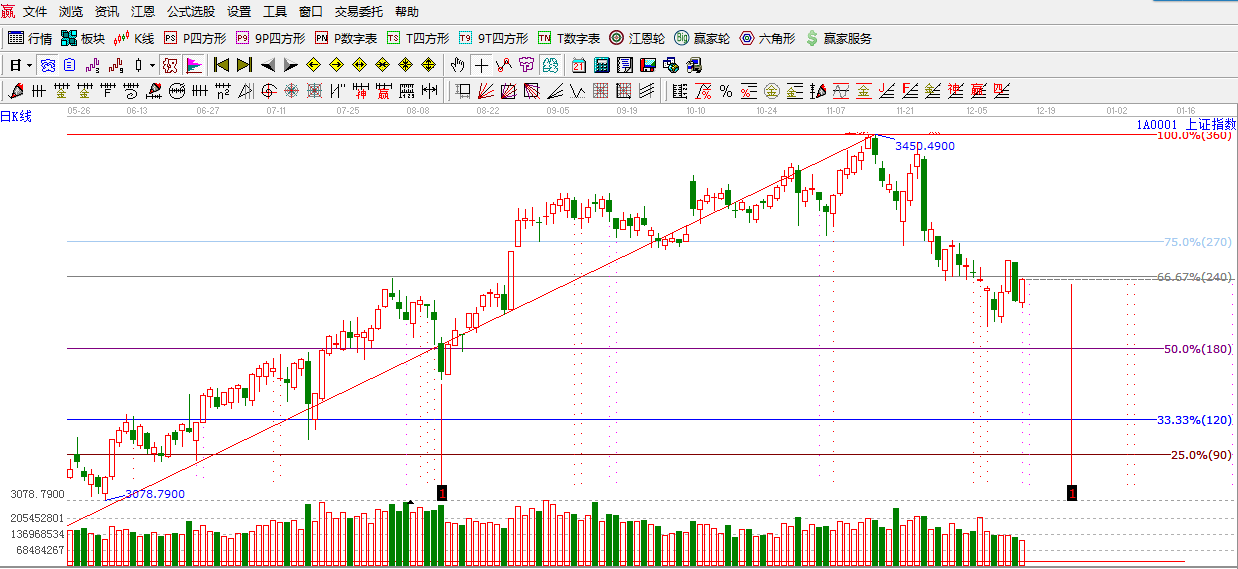Expand the candlestick chart type dropdown

pyautogui.click(x=152, y=65)
